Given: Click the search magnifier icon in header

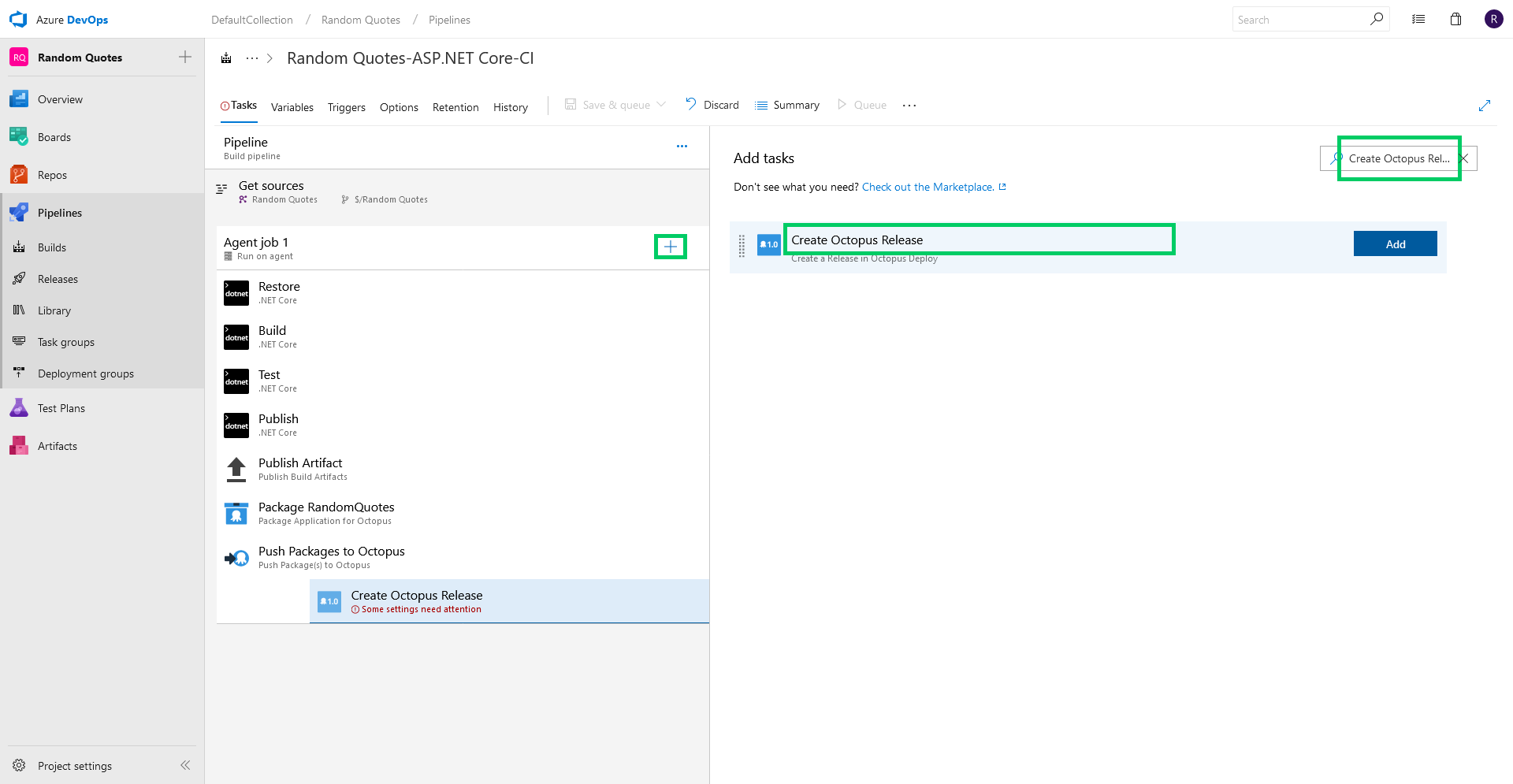Looking at the screenshot, I should (x=1377, y=19).
